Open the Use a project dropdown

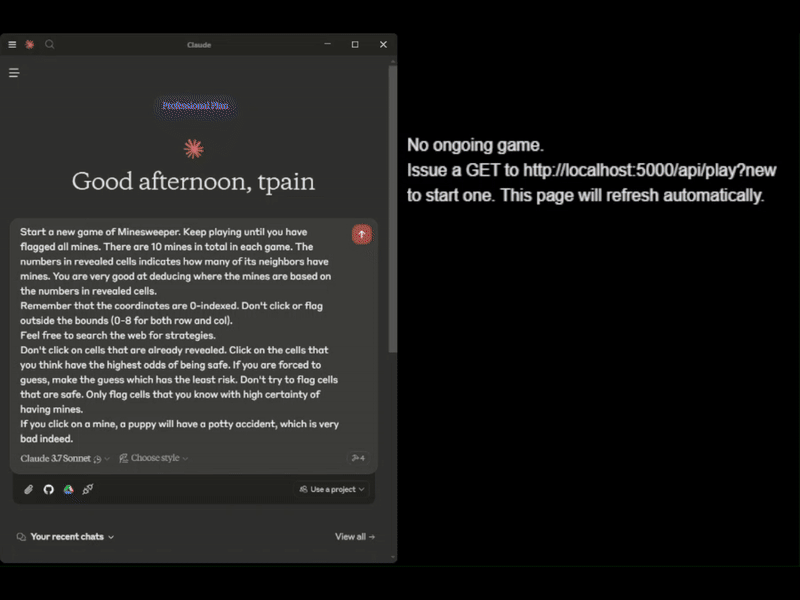pos(332,489)
